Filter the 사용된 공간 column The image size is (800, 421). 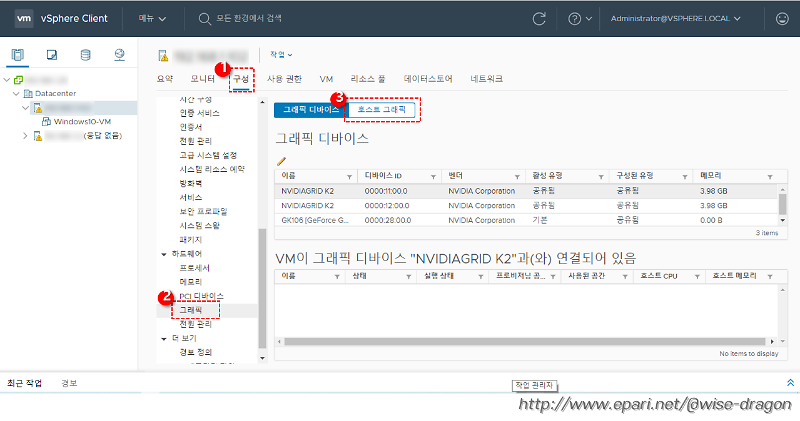625,277
